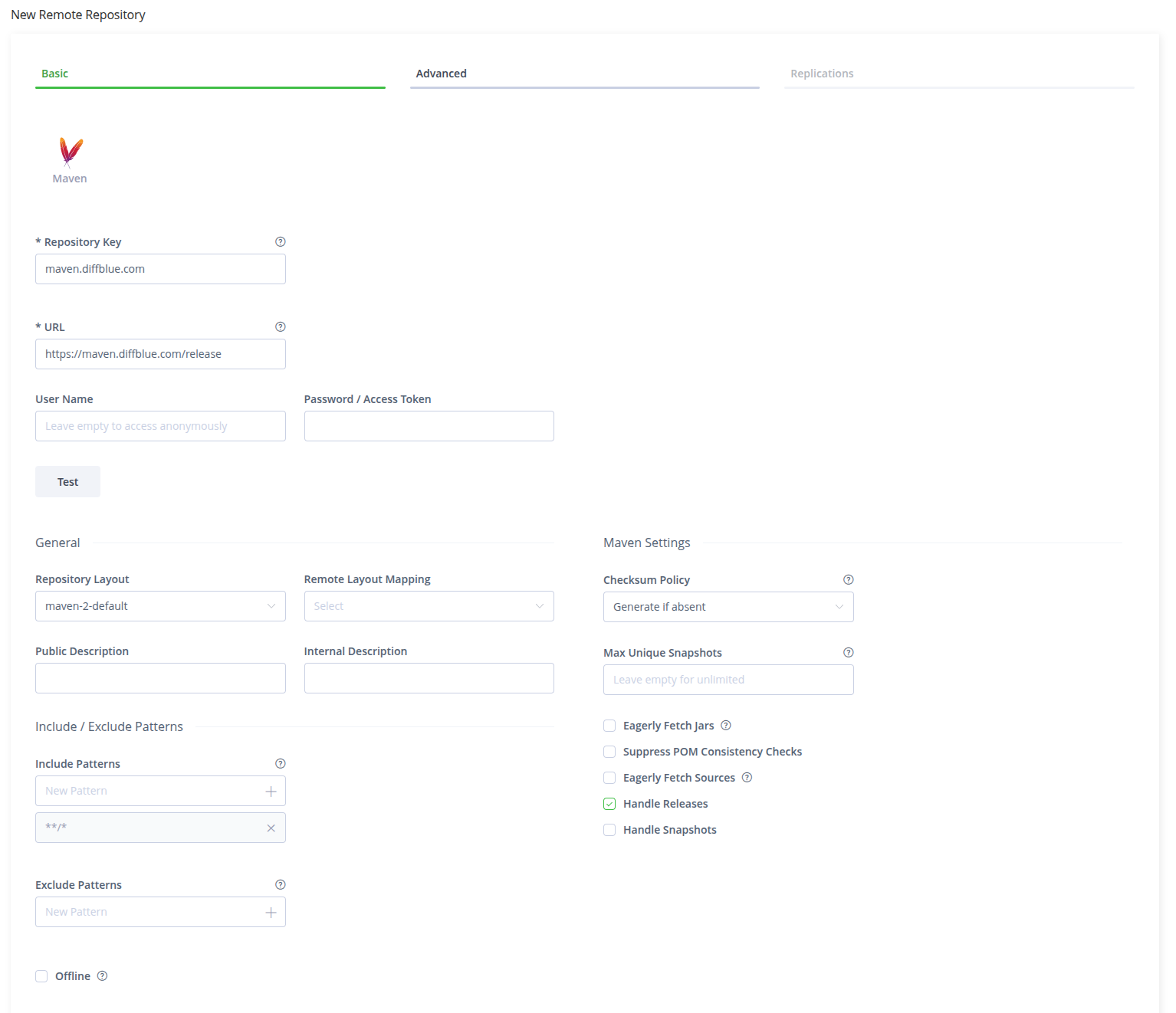The height and width of the screenshot is (1013, 1176).
Task: Tick the Offline checkbox
Action: click(x=41, y=976)
